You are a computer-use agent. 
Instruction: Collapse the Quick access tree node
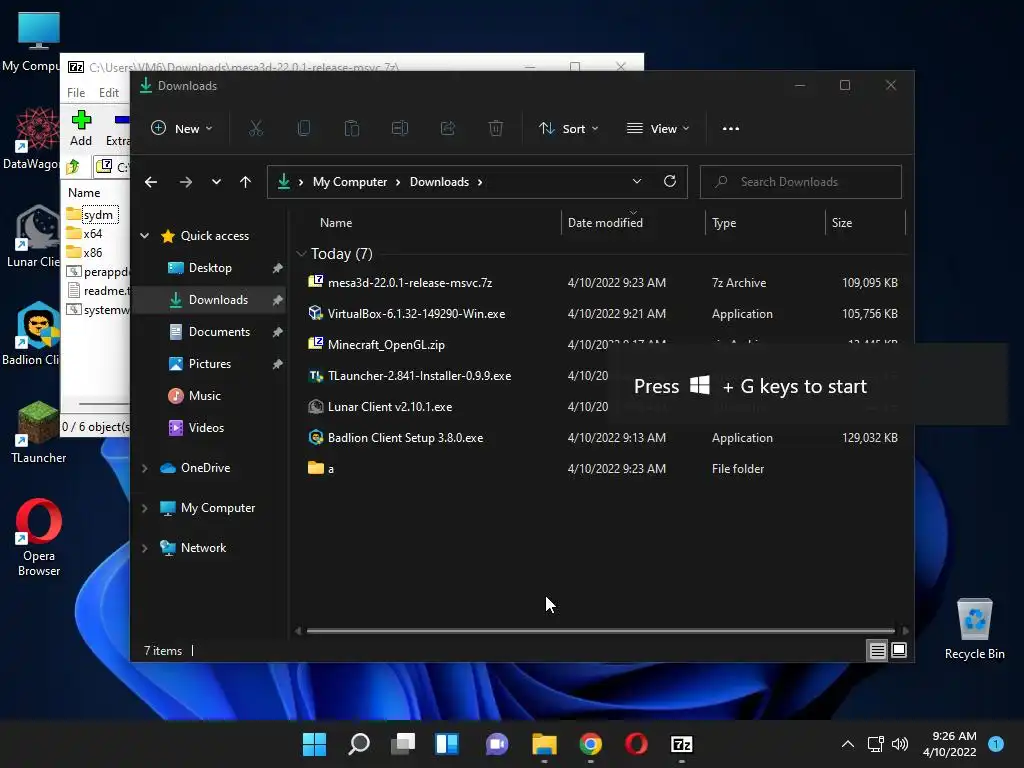144,236
